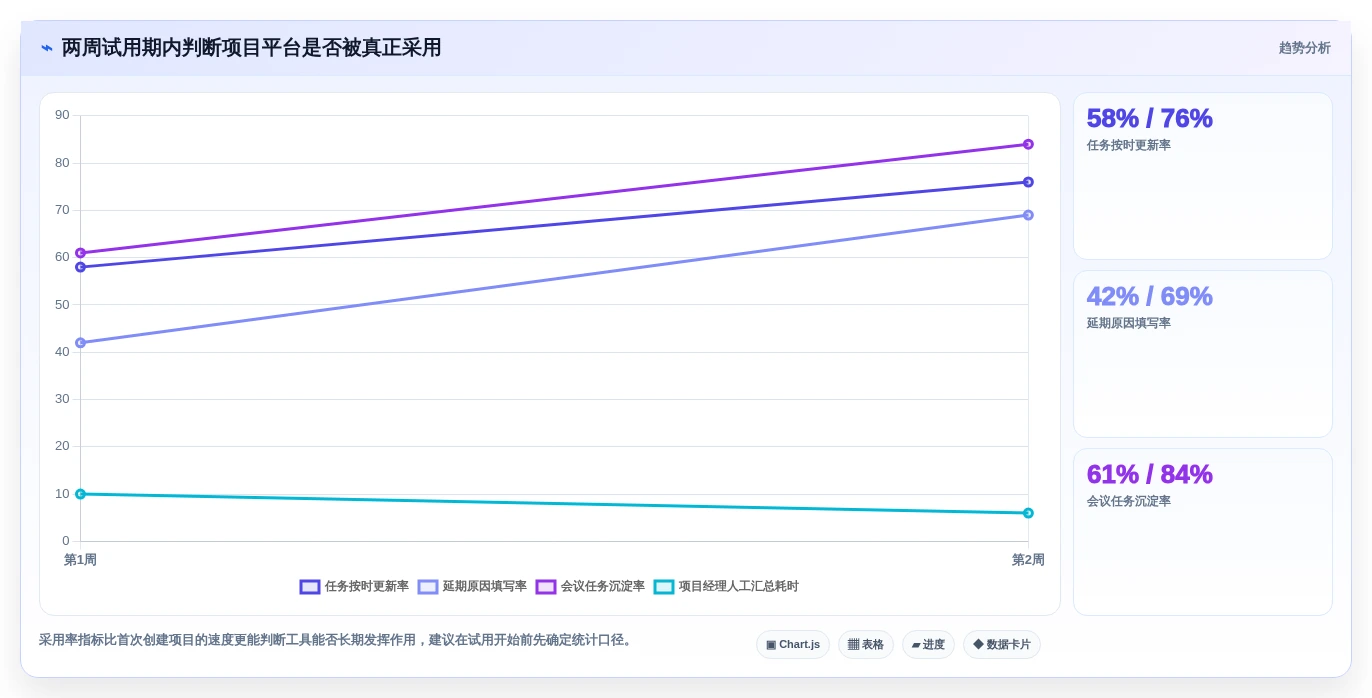Click the 第1周 x-axis label
The height and width of the screenshot is (698, 1372).
[80, 560]
